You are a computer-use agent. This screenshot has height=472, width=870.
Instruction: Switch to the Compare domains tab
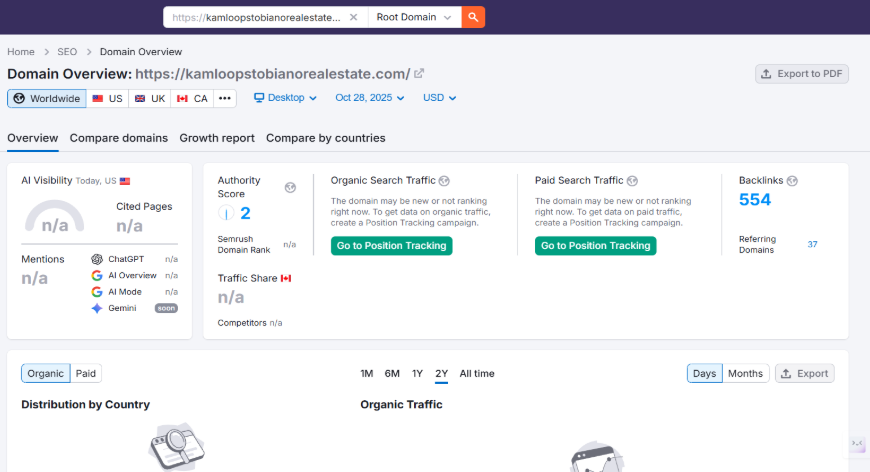click(119, 138)
